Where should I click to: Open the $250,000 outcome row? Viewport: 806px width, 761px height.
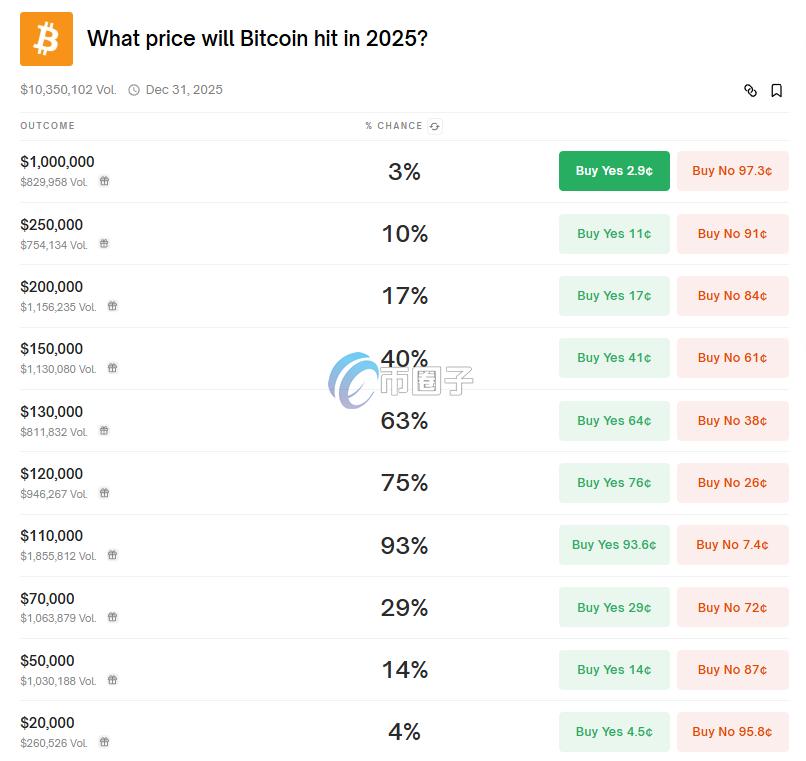[x=51, y=225]
